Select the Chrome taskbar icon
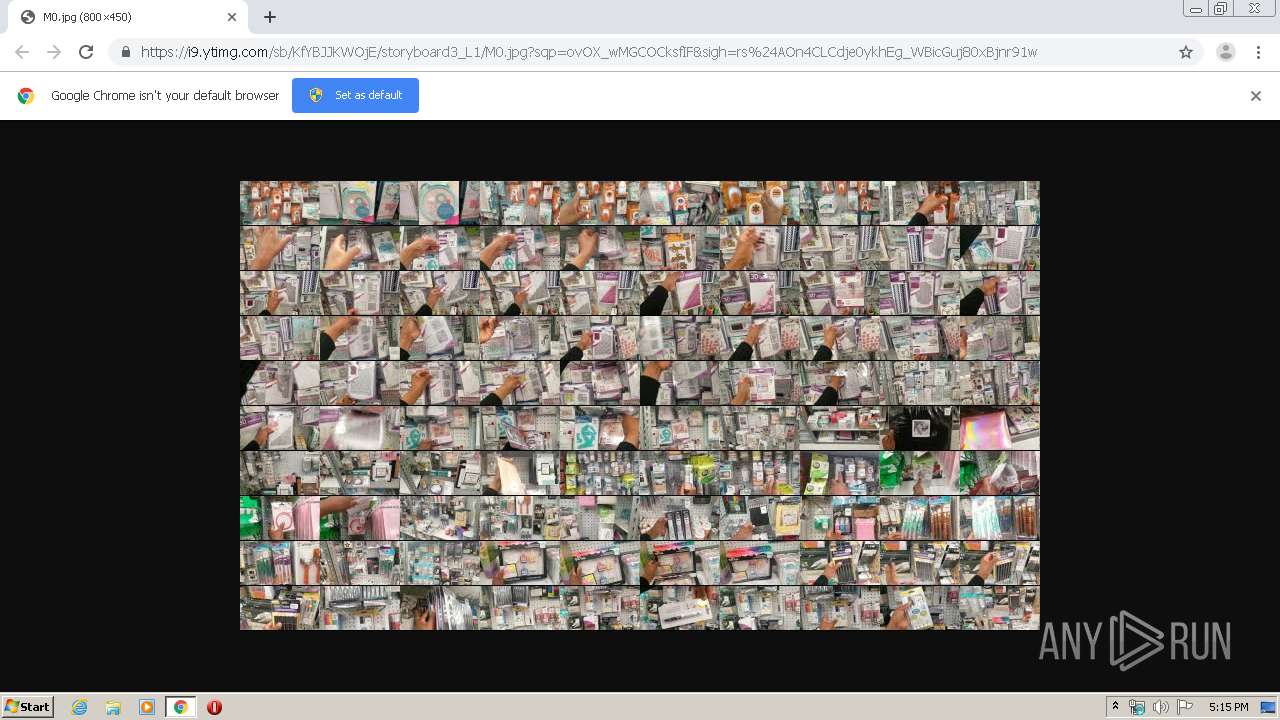 [181, 707]
